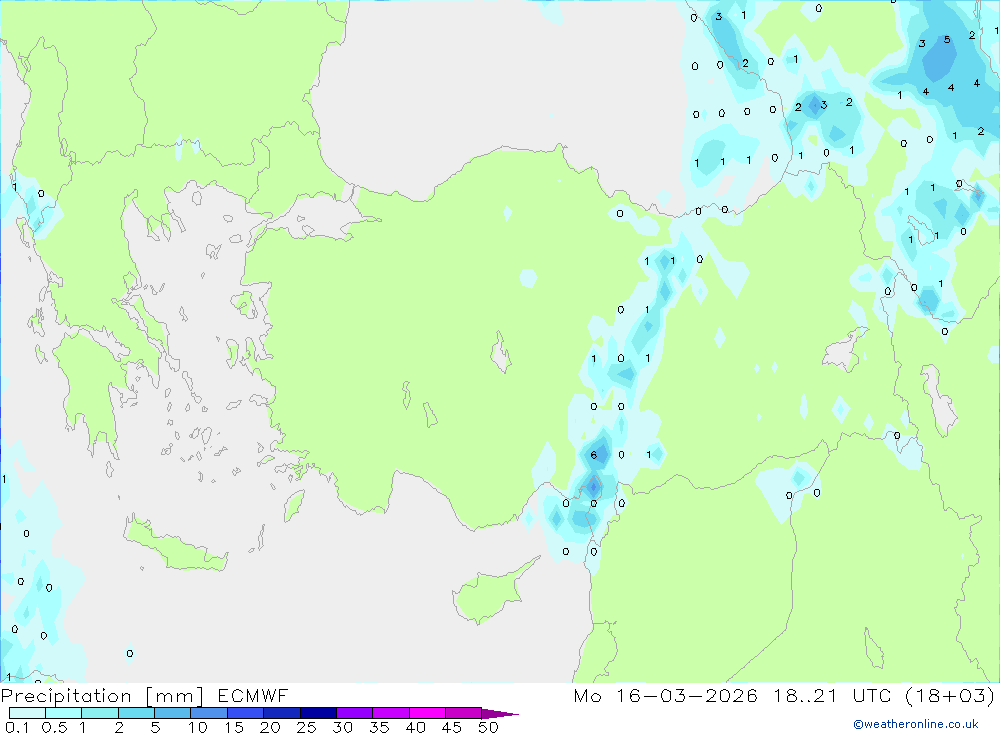Pick the 10–15 mm legend color swatch
The width and height of the screenshot is (1000, 733).
coord(209,713)
